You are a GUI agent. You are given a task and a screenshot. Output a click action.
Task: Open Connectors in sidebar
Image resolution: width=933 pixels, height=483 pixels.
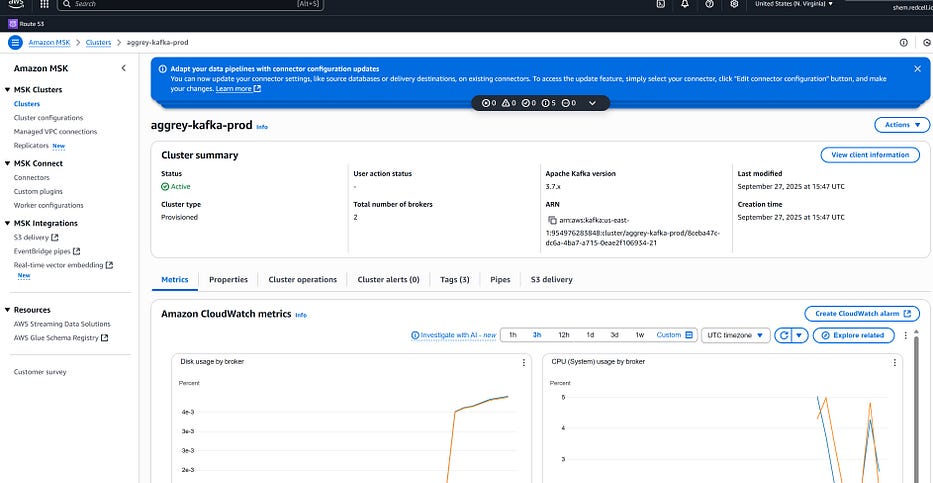[32, 177]
